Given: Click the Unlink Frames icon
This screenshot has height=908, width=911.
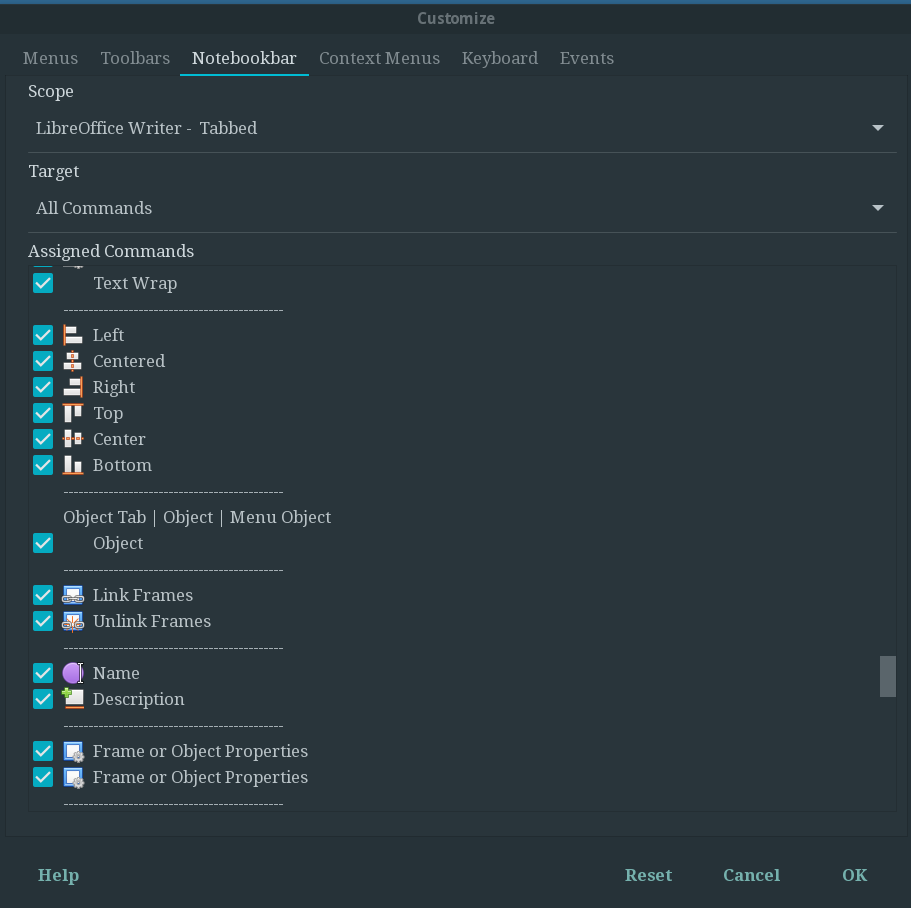Looking at the screenshot, I should pyautogui.click(x=73, y=622).
